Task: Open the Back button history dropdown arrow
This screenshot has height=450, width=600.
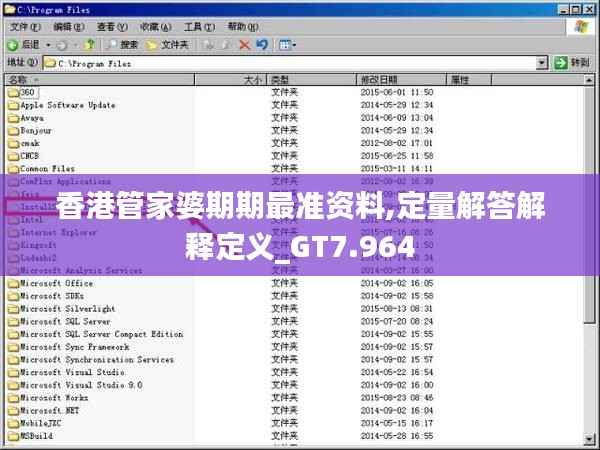Action: tap(47, 45)
